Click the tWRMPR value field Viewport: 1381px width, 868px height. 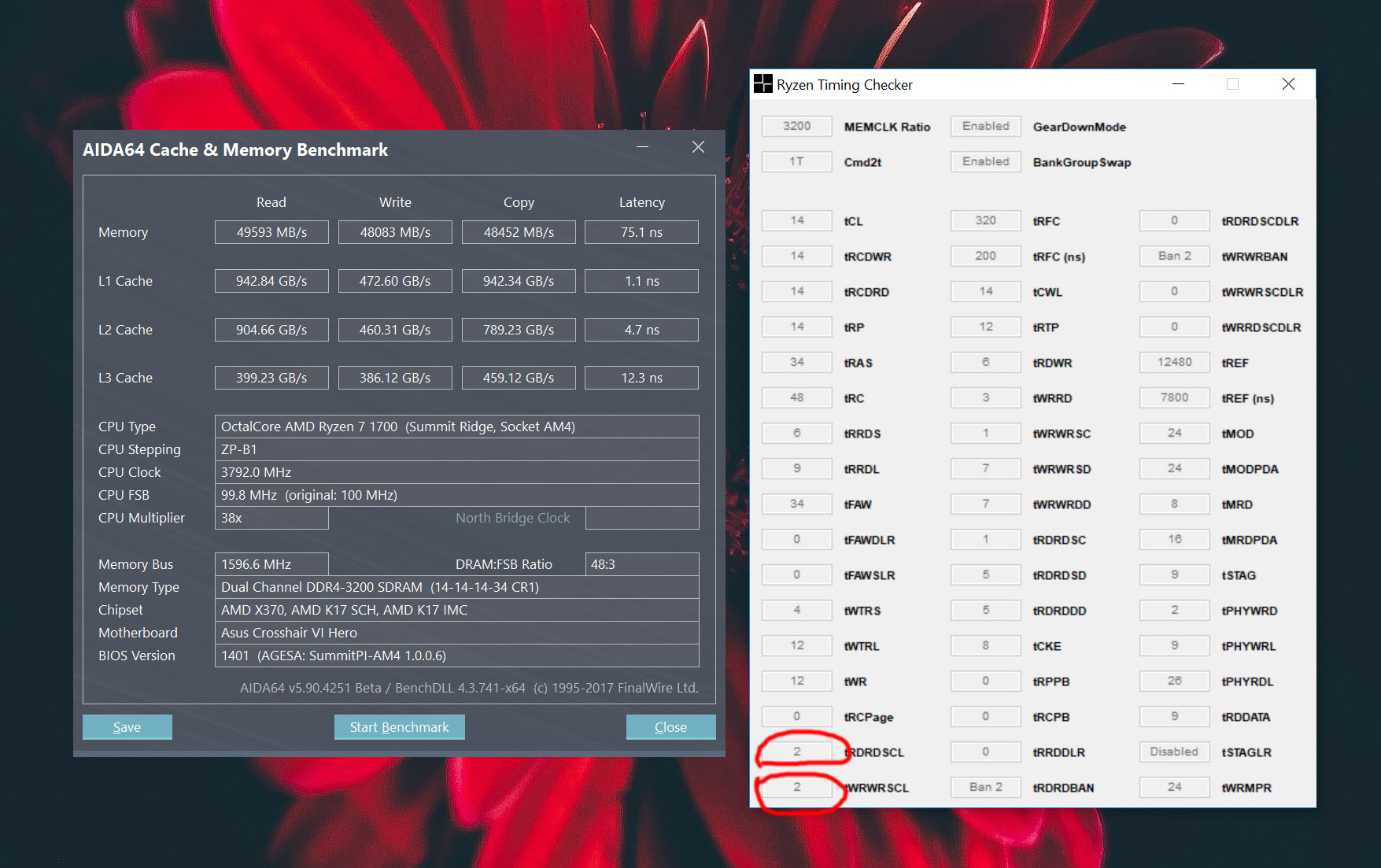click(1175, 787)
